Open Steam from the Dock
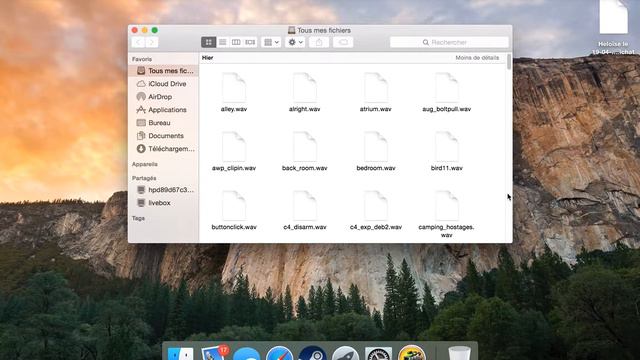 click(312, 353)
